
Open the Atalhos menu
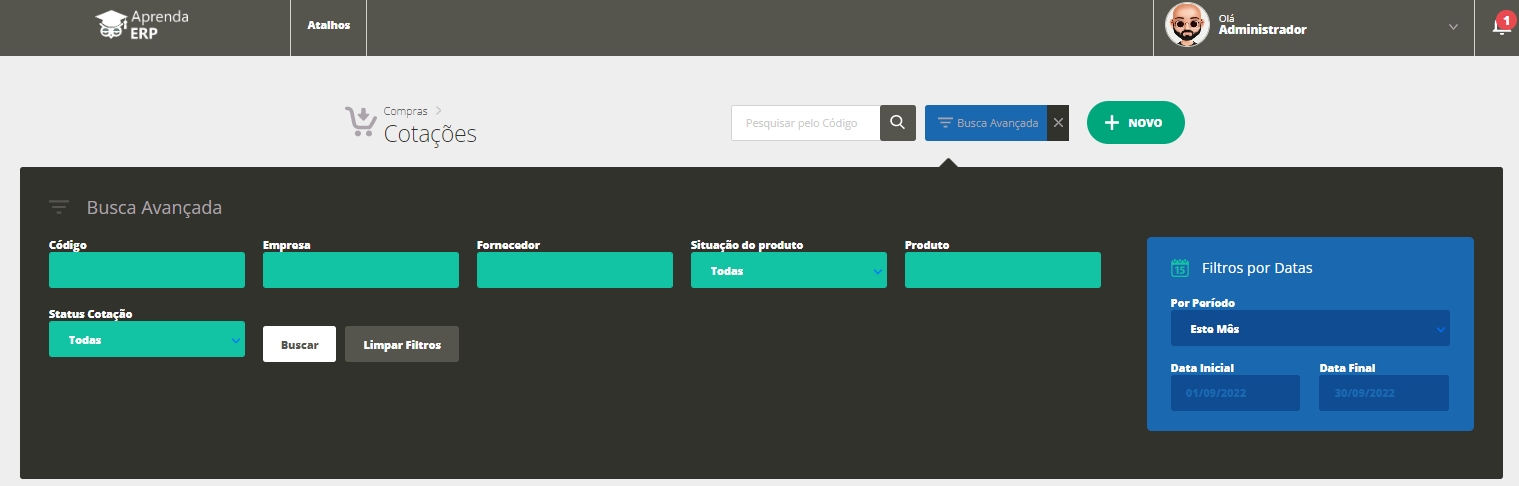tap(328, 26)
